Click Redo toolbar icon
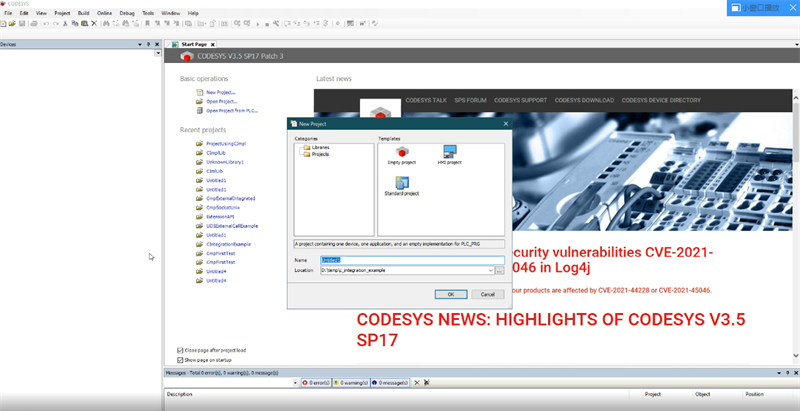This screenshot has height=411, width=800. pyautogui.click(x=56, y=23)
